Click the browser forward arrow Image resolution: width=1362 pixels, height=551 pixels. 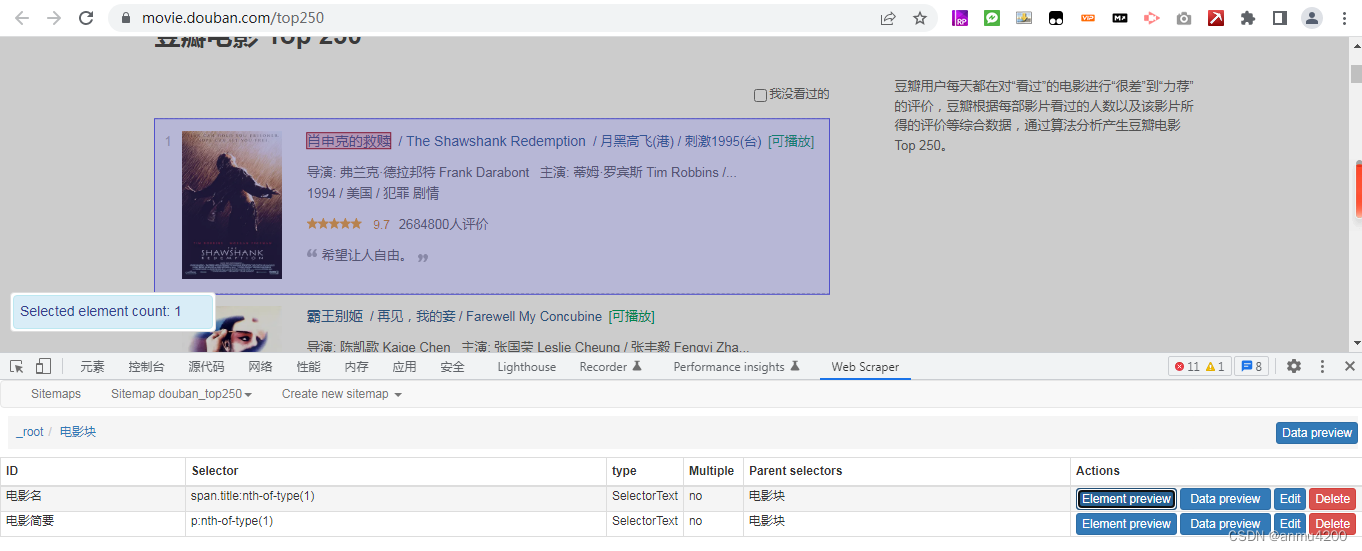[54, 18]
